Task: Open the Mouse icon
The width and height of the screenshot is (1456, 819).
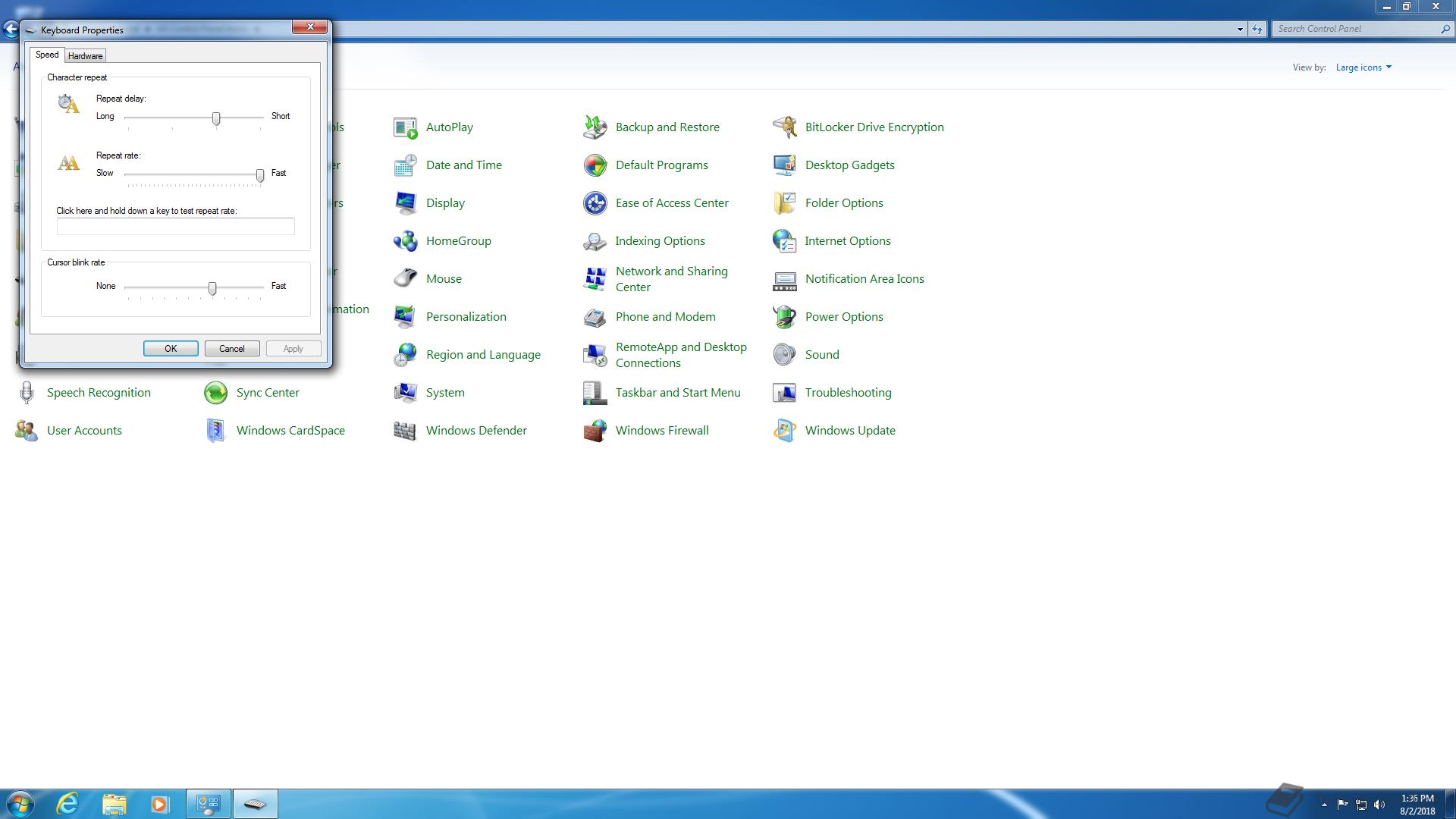Action: click(x=405, y=279)
